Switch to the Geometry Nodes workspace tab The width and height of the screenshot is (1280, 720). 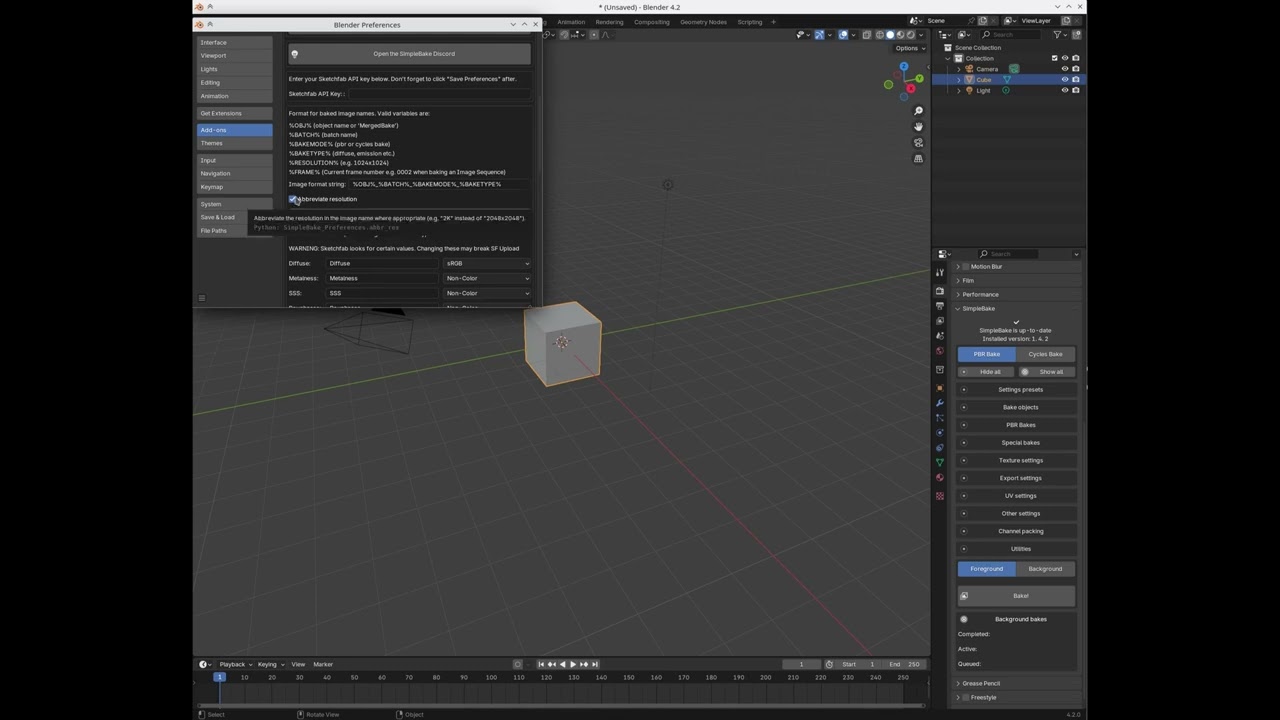click(704, 22)
